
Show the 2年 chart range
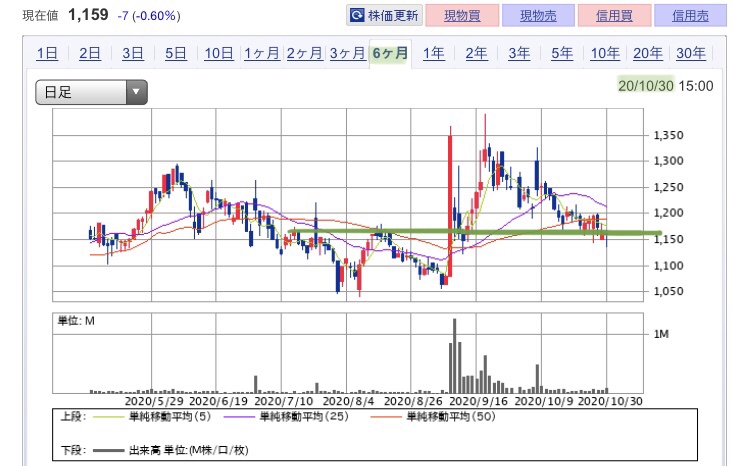click(x=476, y=53)
